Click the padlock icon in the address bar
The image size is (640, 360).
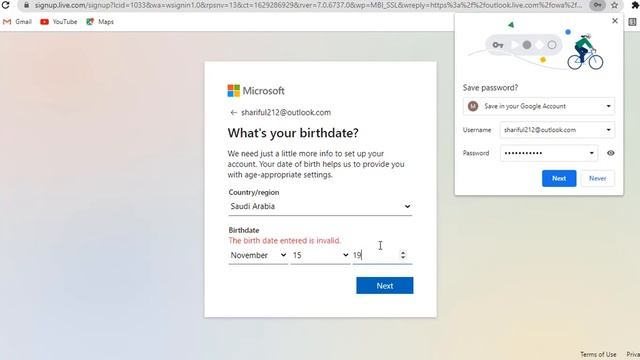[x=26, y=5]
